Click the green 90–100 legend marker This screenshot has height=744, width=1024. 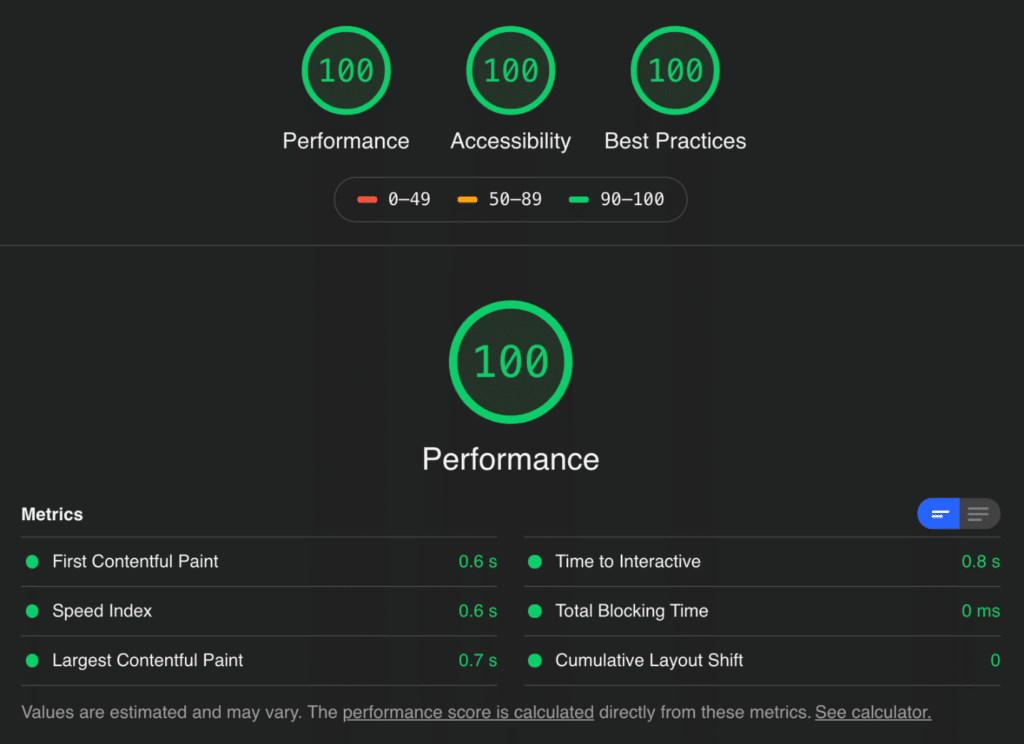point(579,200)
